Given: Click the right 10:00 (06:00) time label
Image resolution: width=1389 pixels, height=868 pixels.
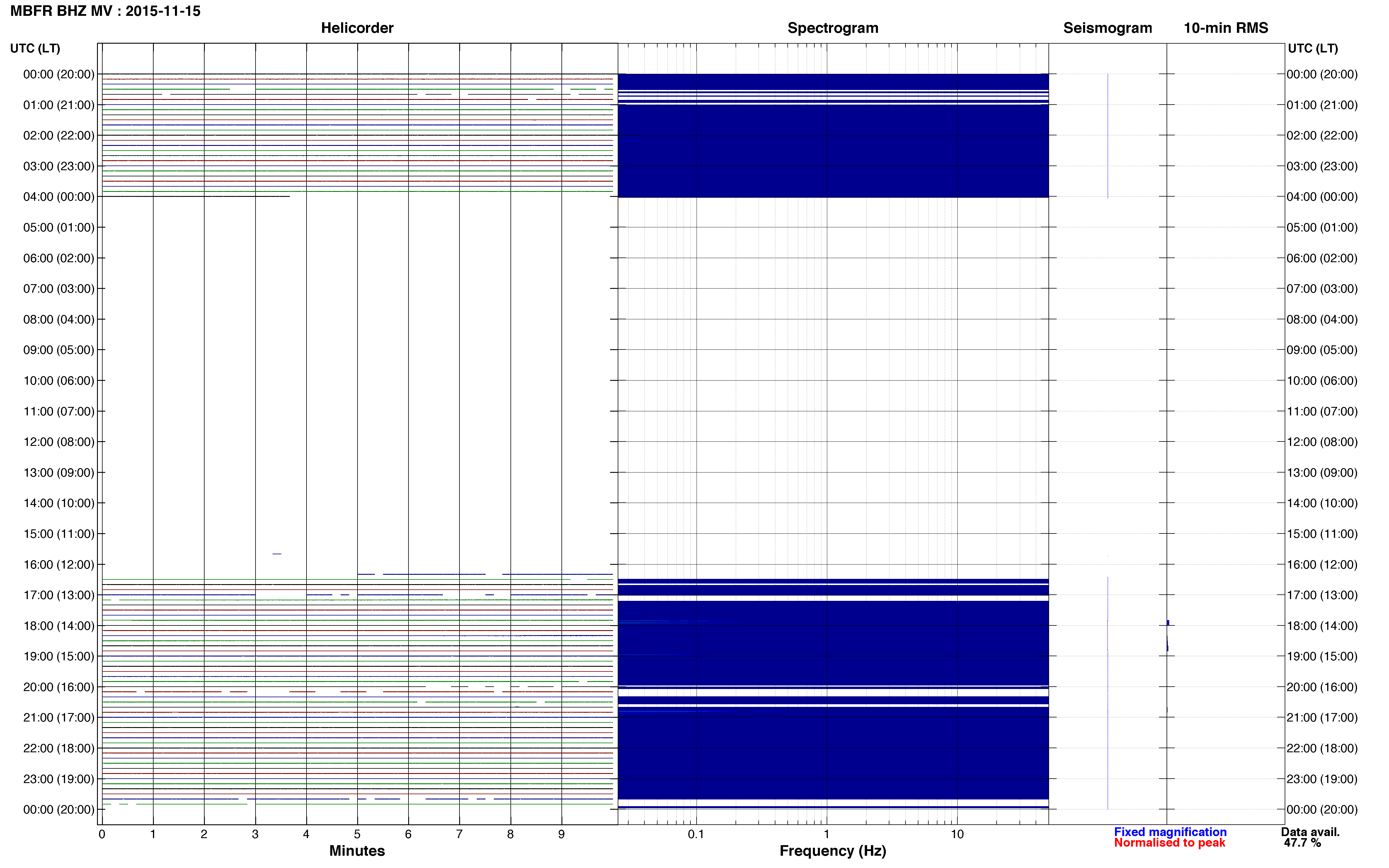Looking at the screenshot, I should click(x=1322, y=381).
